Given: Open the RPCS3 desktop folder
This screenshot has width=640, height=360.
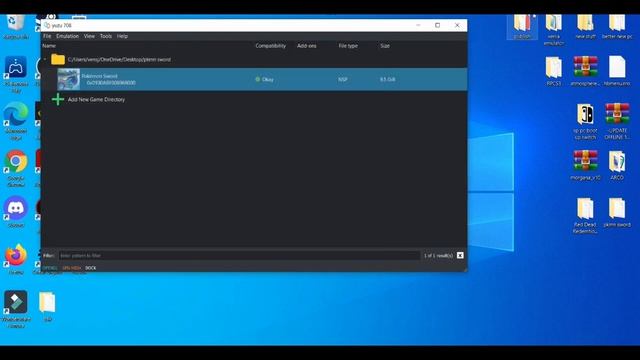Looking at the screenshot, I should click(x=553, y=71).
